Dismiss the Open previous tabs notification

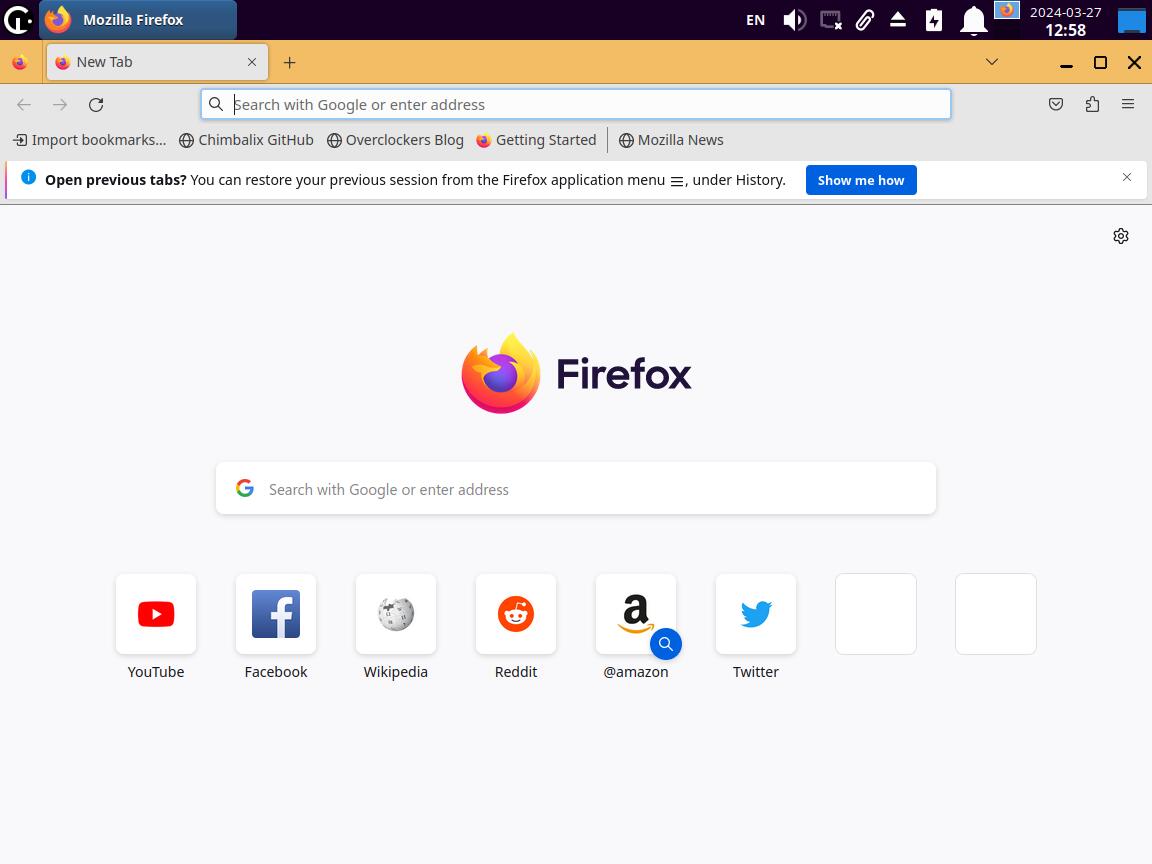[x=1126, y=177]
